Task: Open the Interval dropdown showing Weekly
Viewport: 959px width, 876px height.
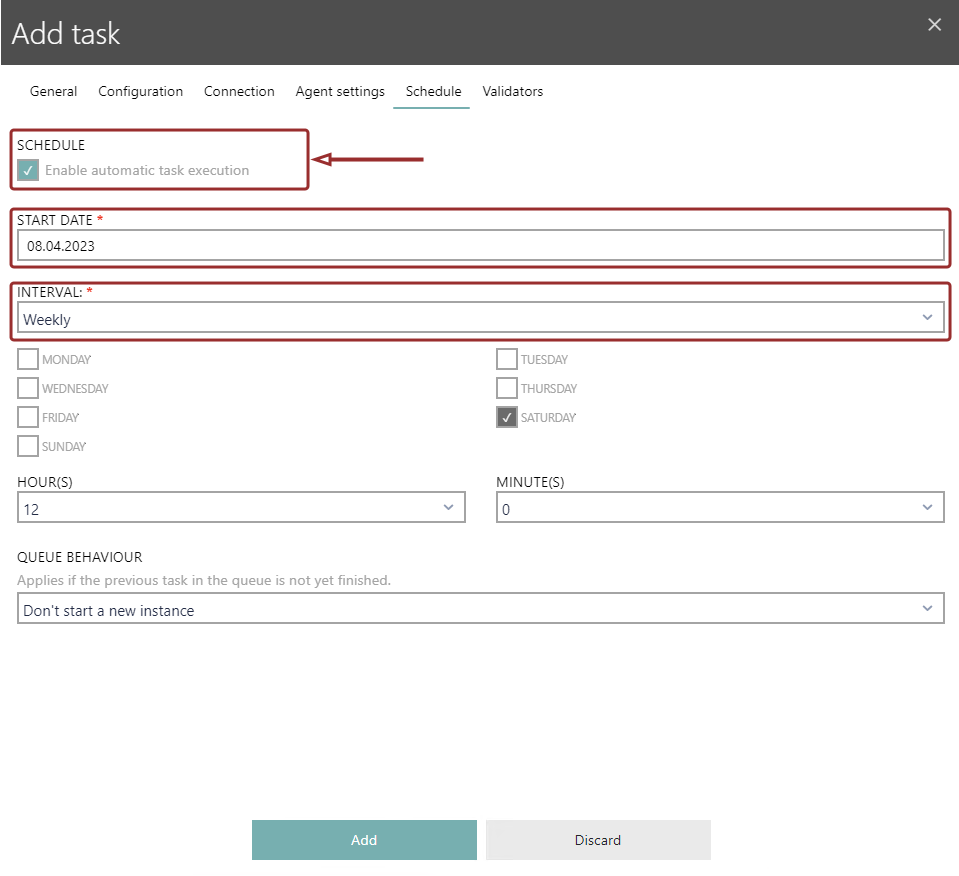Action: click(x=481, y=318)
